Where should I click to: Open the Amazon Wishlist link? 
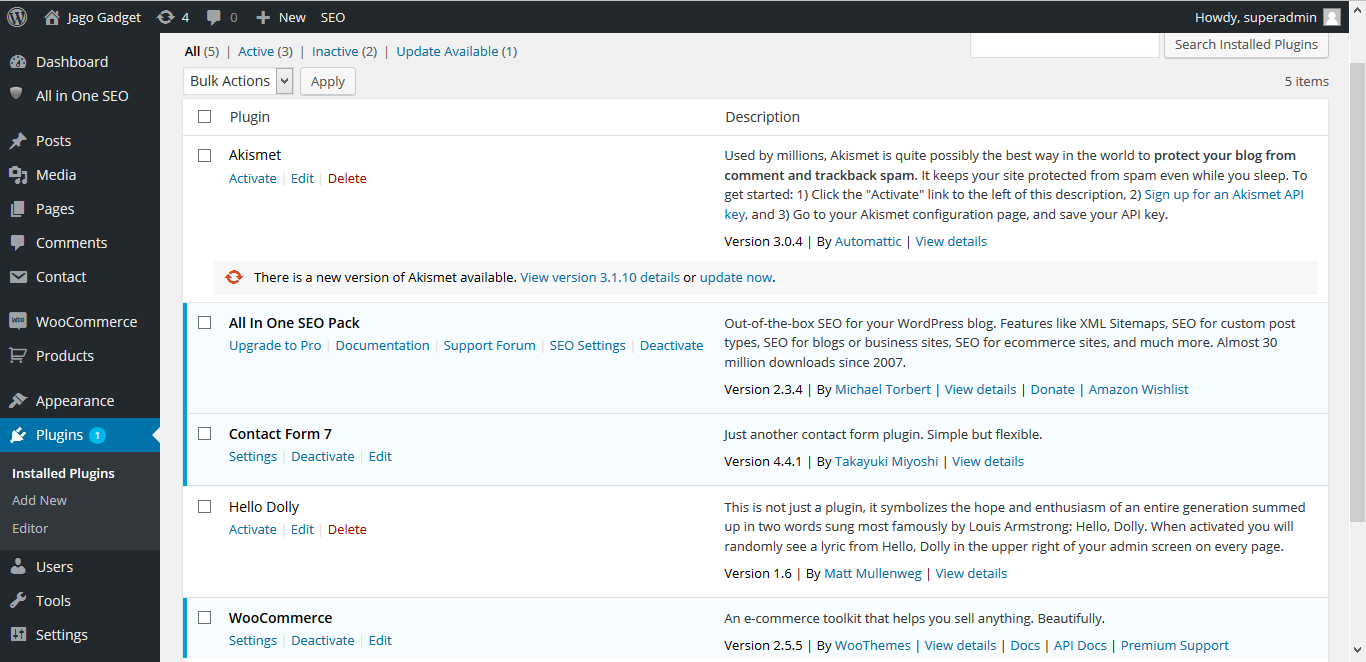tap(1139, 389)
